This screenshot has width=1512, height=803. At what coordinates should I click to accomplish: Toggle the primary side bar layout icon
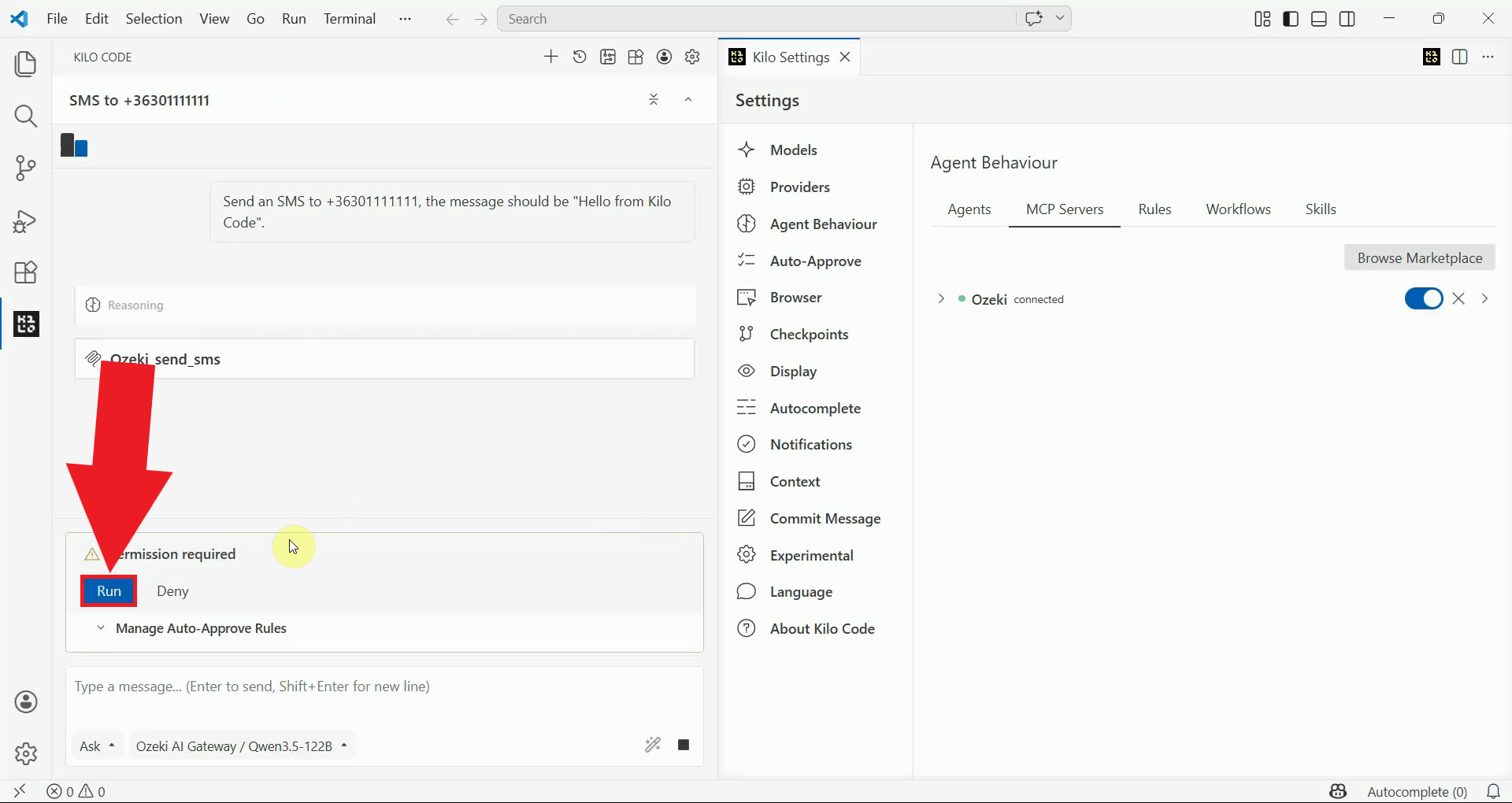click(1291, 19)
